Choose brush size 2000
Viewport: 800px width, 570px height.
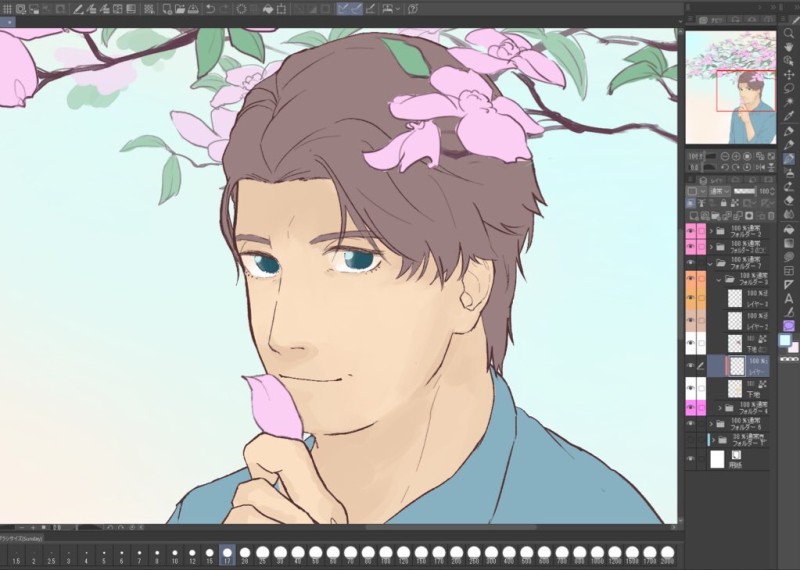click(x=667, y=556)
